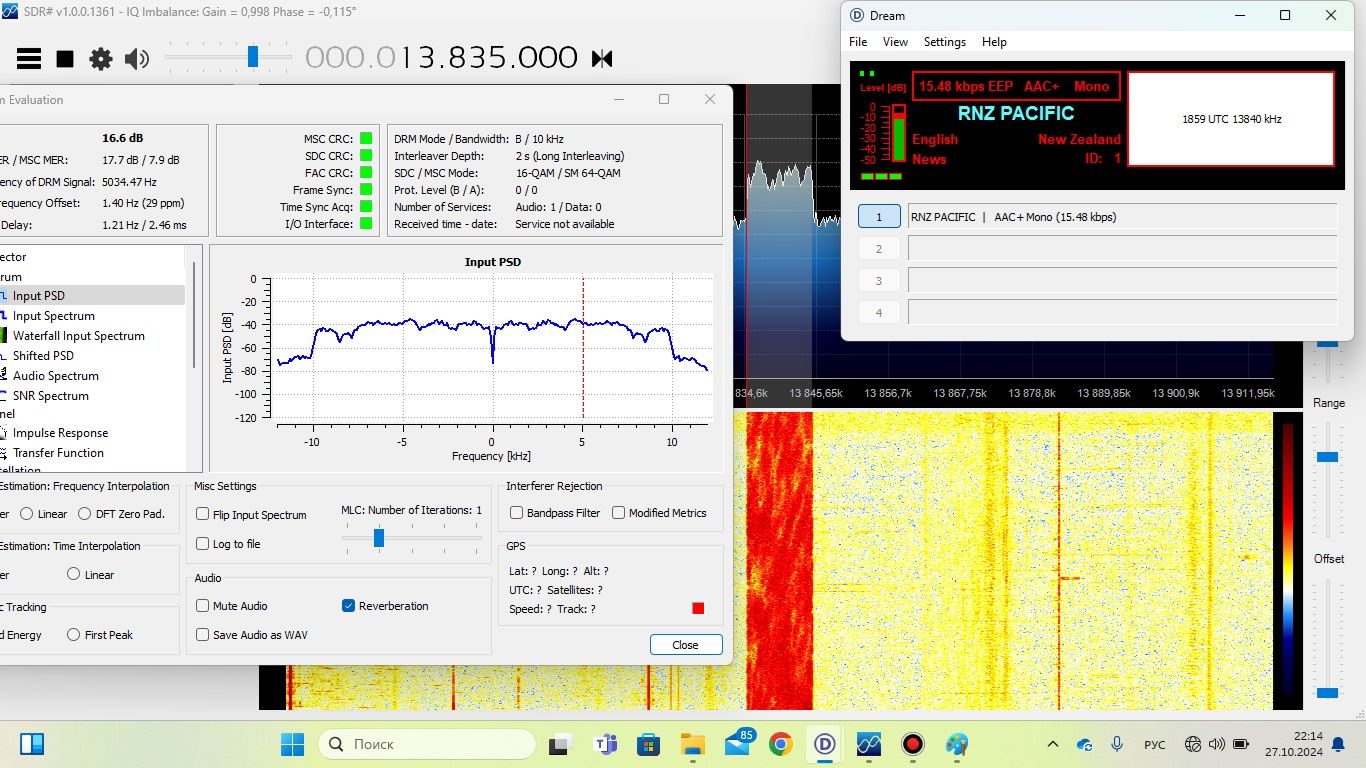1366x768 pixels.
Task: Enable Flip Input Spectrum checkbox
Action: pos(203,515)
